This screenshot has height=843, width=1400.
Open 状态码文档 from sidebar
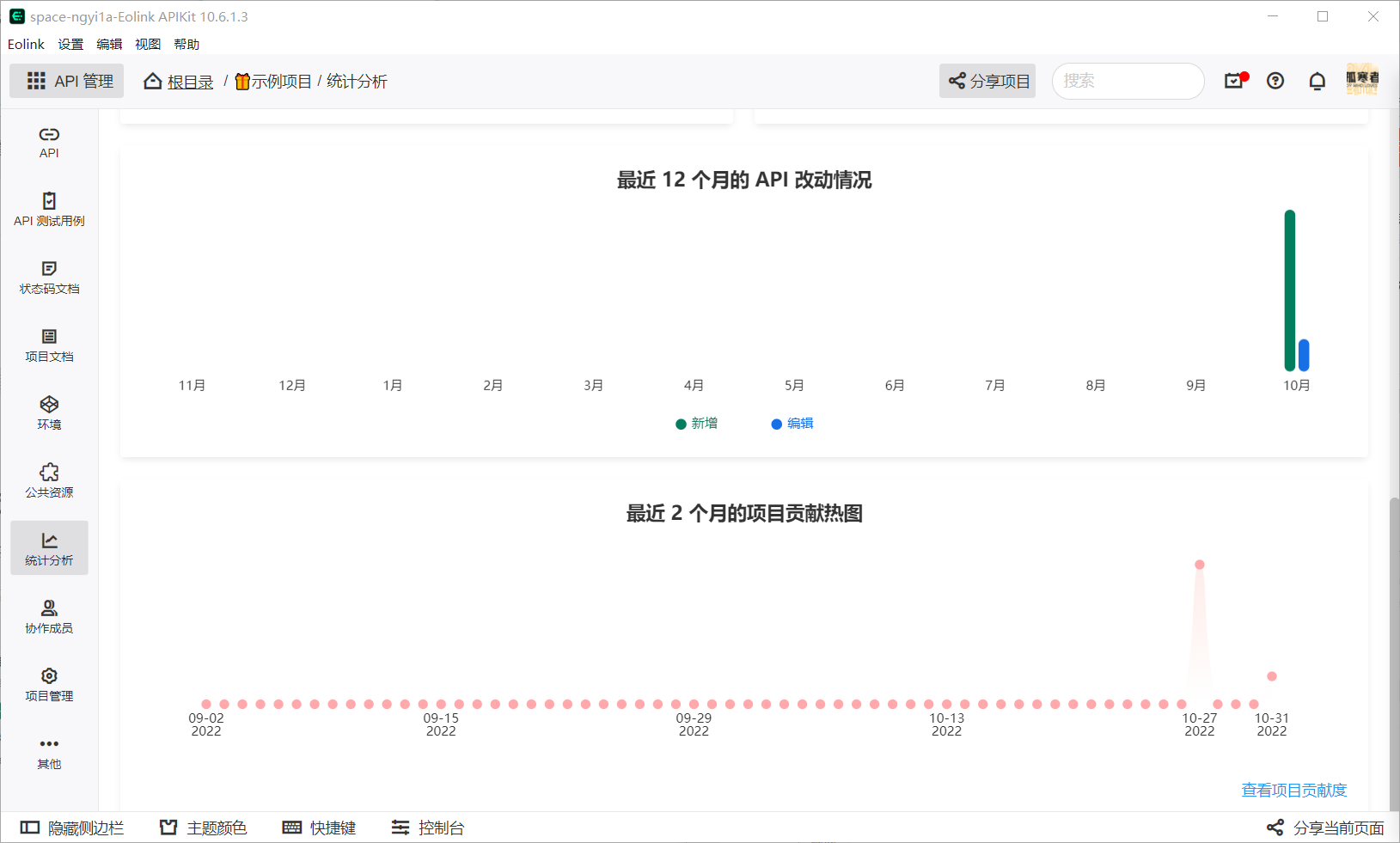49,278
